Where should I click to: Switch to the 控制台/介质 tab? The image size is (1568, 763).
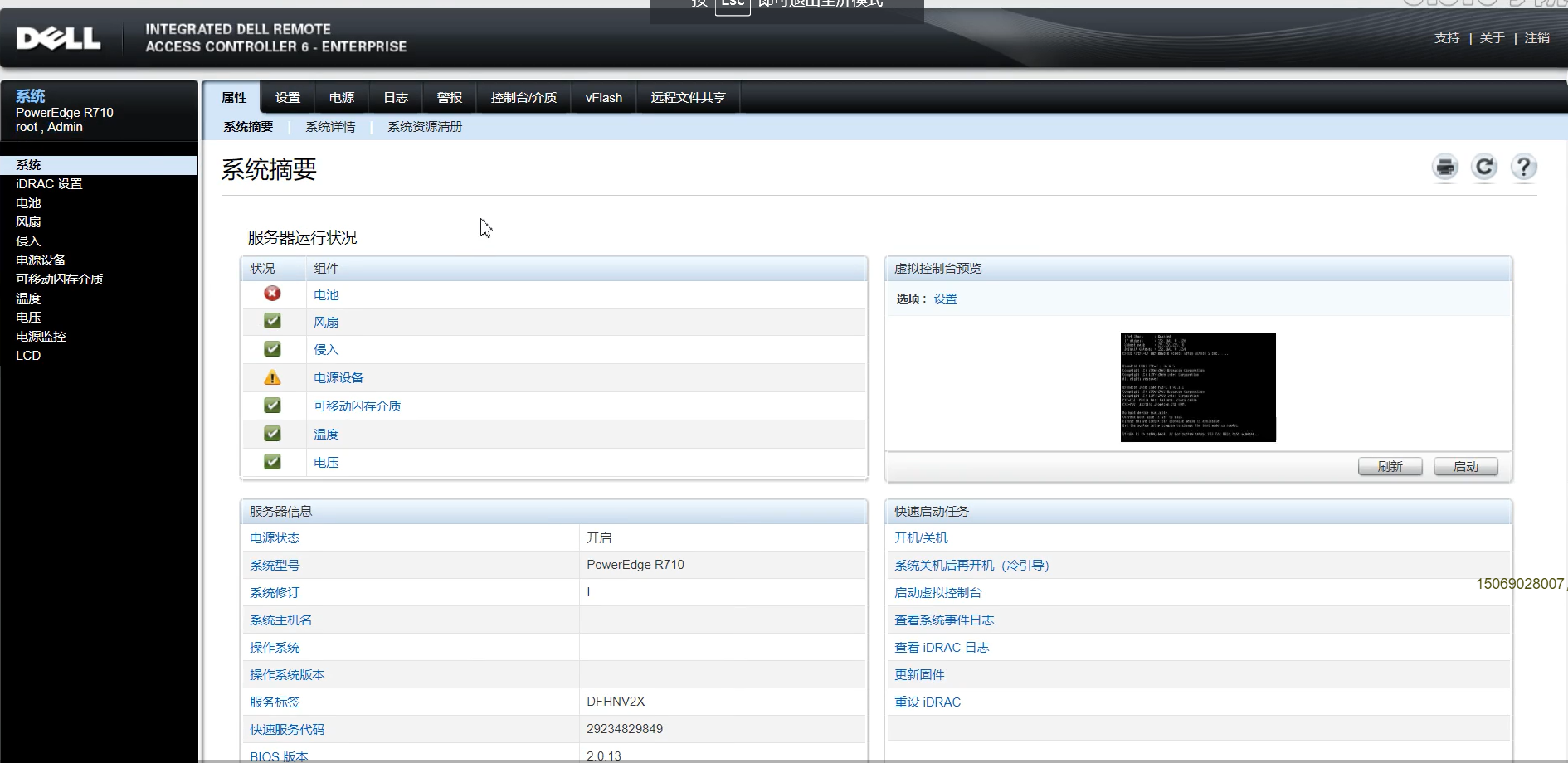tap(523, 97)
